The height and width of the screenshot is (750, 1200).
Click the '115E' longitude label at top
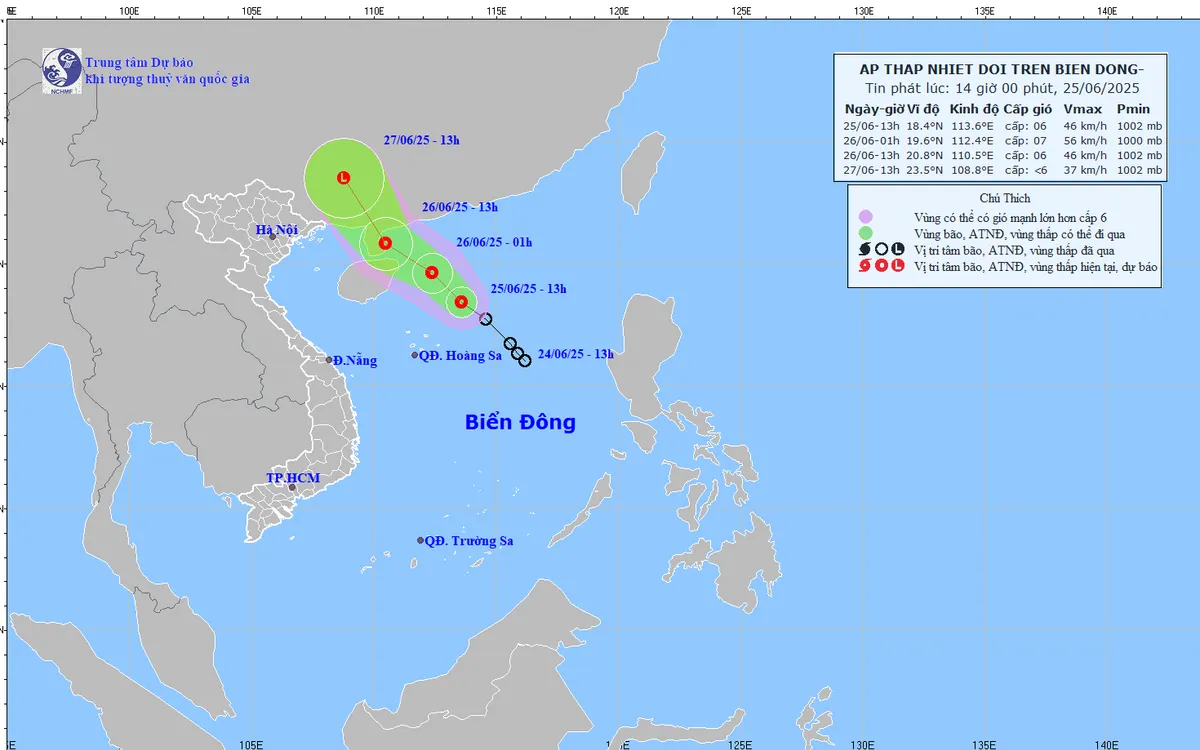point(496,9)
